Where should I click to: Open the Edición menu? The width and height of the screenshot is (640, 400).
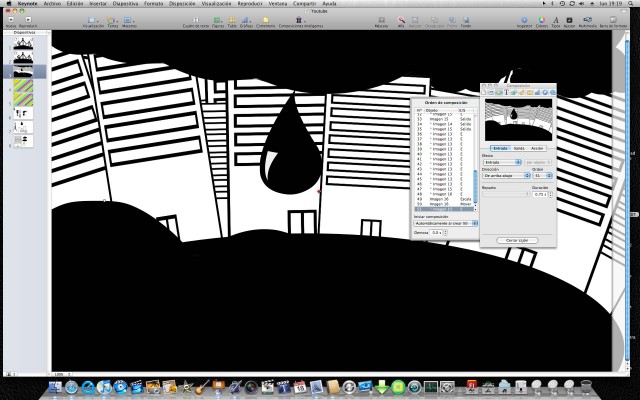pyautogui.click(x=75, y=3)
